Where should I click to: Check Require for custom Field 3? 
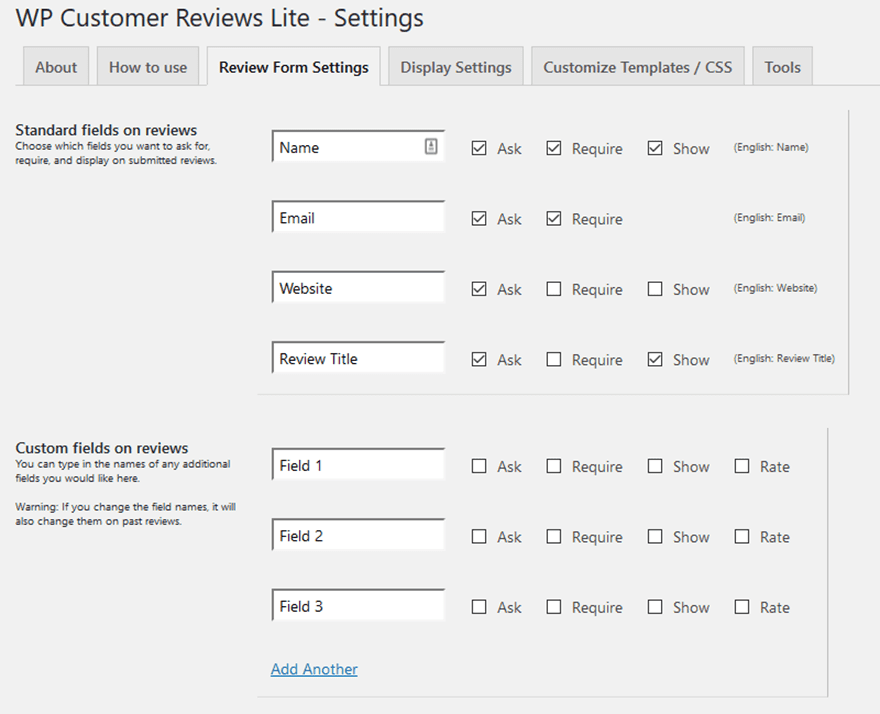pos(554,607)
